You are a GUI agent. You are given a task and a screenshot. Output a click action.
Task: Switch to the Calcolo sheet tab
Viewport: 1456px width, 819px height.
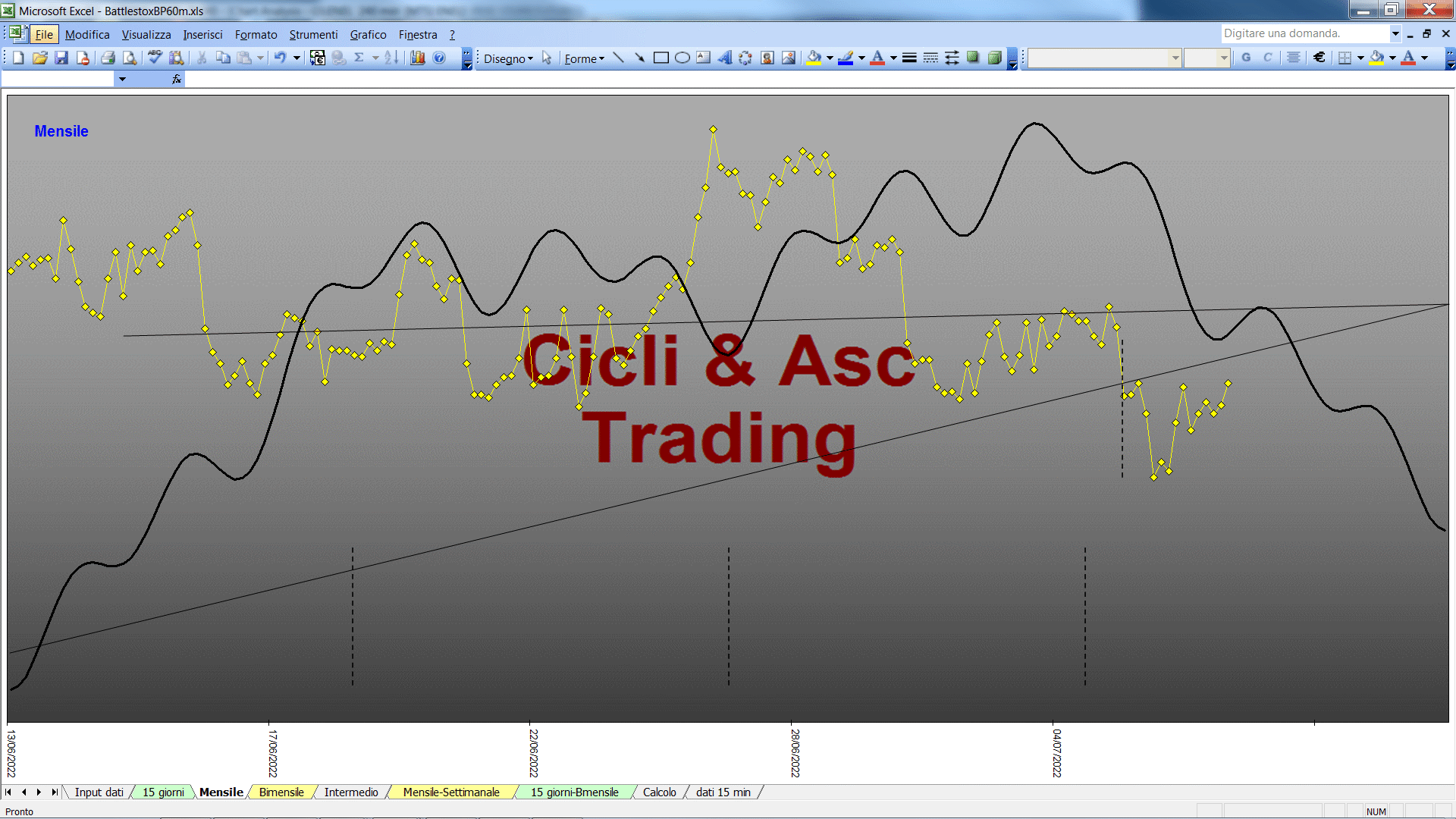coord(659,792)
